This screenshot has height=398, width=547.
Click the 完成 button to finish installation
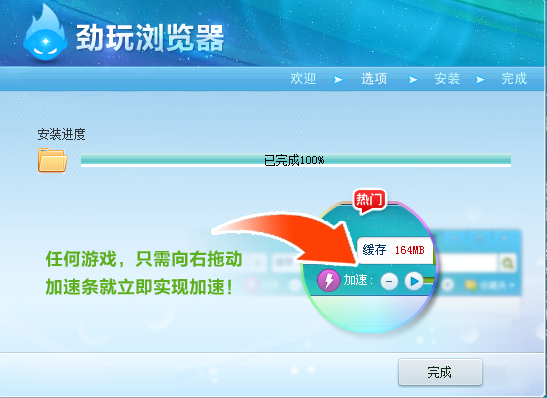tap(440, 372)
